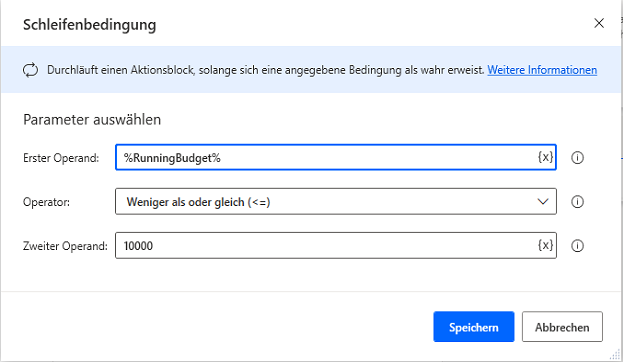Click the 'Zweiter Operand:' label
This screenshot has width=623, height=362.
click(65, 246)
